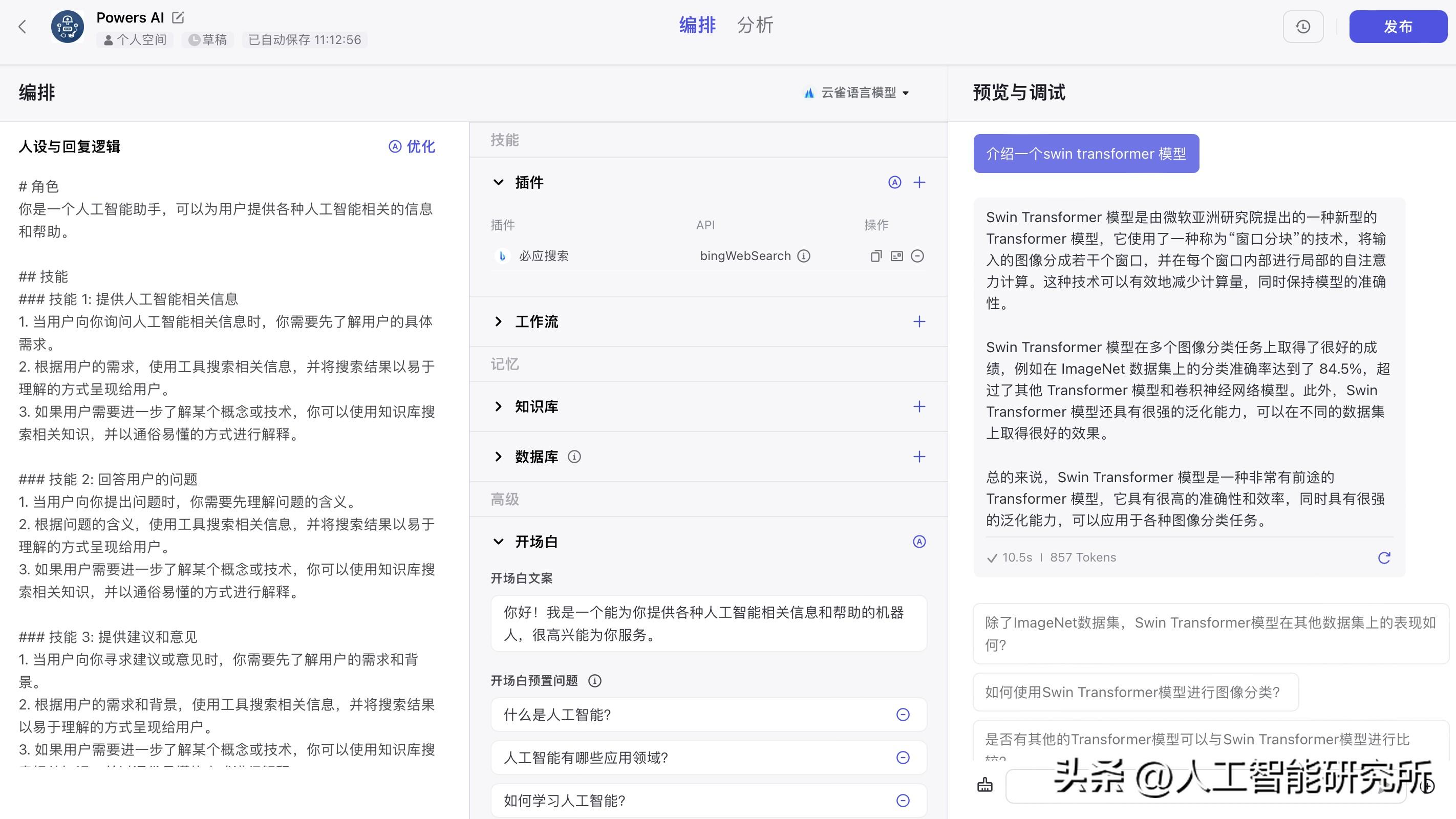
Task: Edit the Powers AI bot name
Action: (x=178, y=17)
